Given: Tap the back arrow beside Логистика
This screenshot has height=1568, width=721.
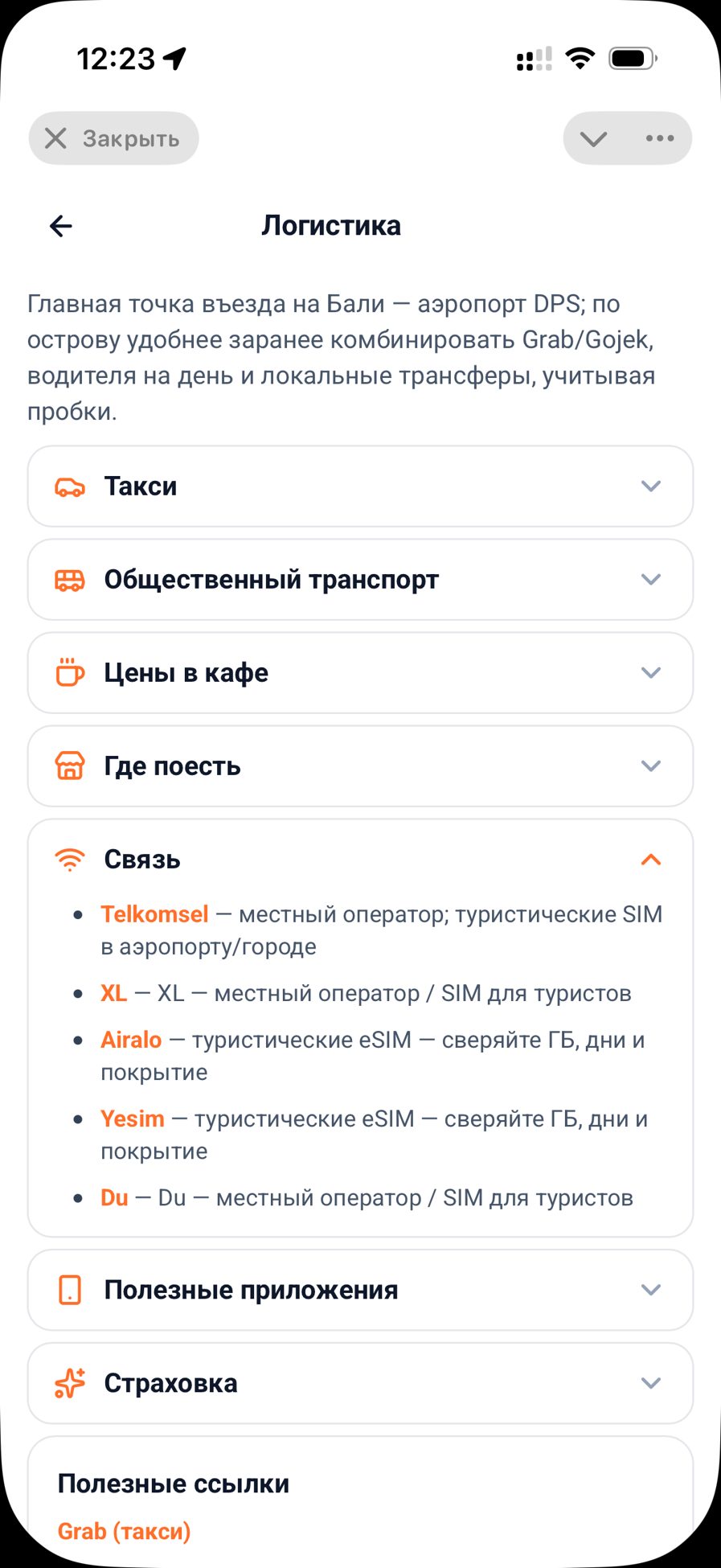Looking at the screenshot, I should 61,227.
